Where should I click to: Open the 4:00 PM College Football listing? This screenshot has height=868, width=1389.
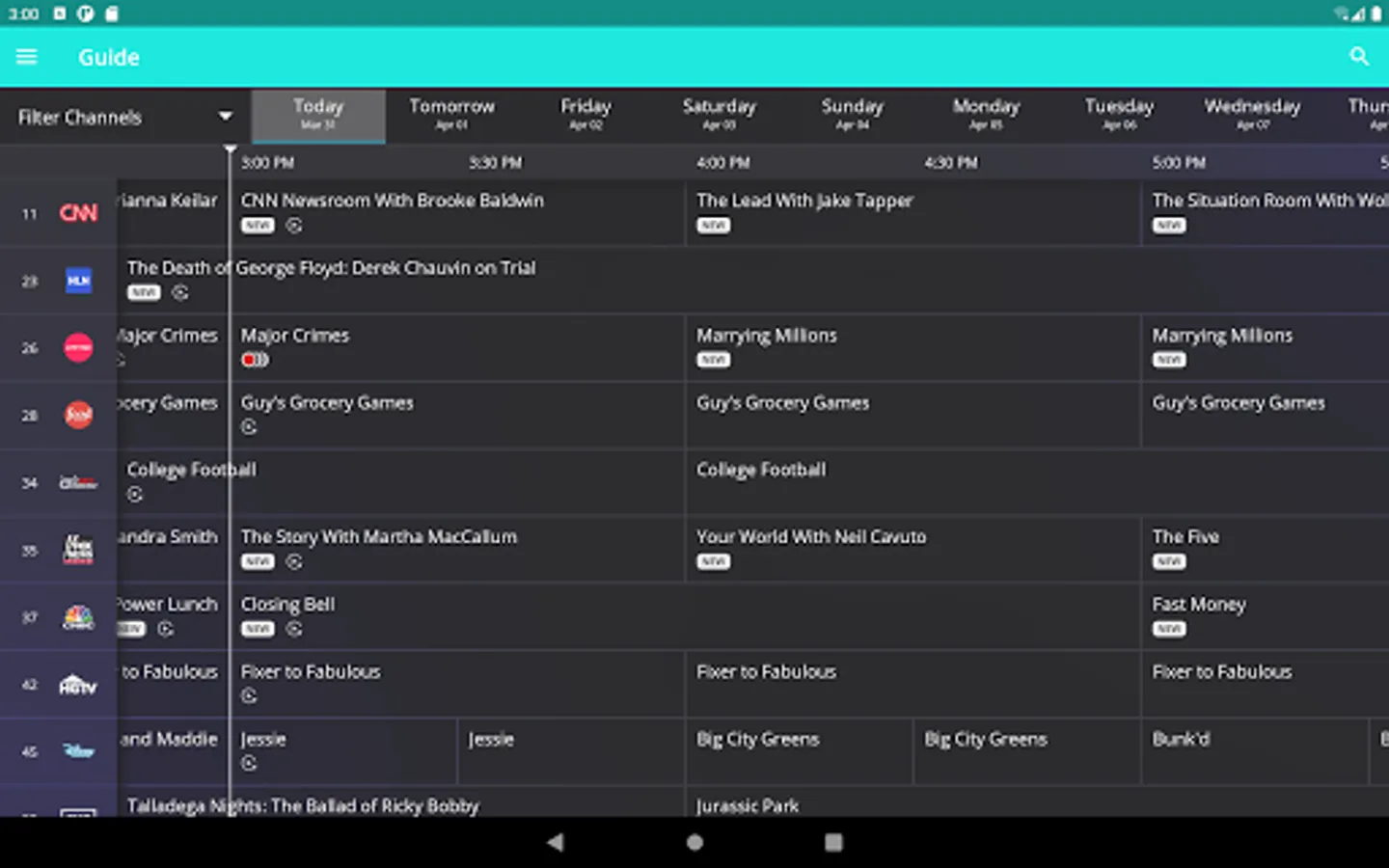[x=1038, y=481]
